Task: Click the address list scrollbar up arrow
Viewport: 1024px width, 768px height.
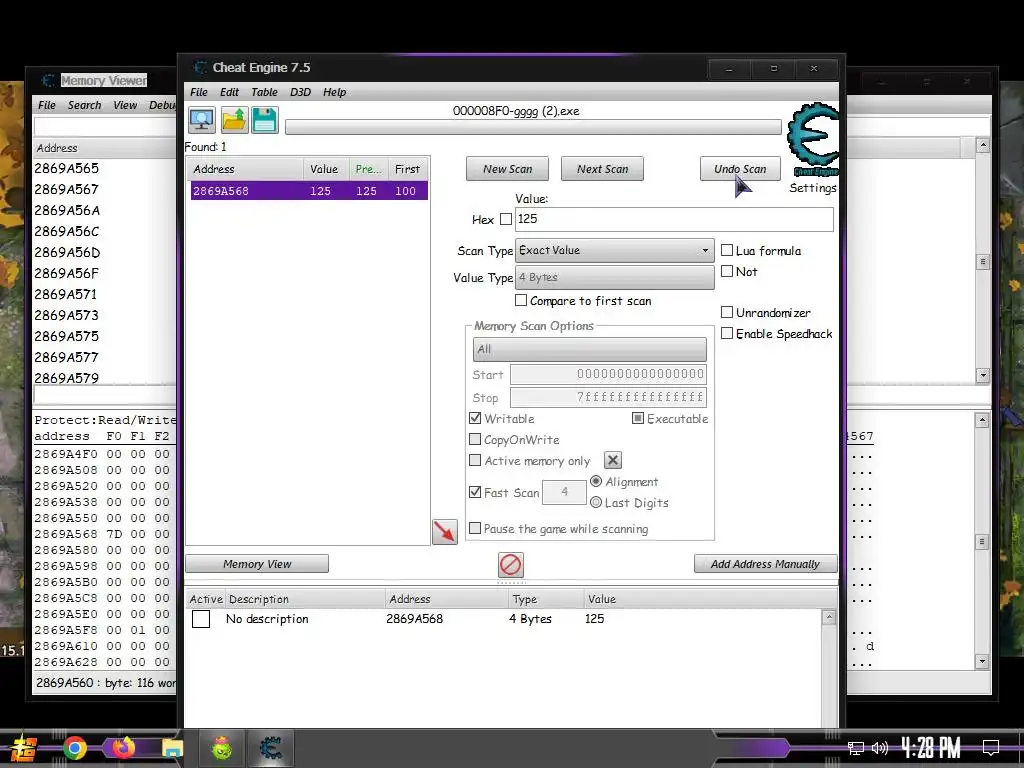Action: 829,617
